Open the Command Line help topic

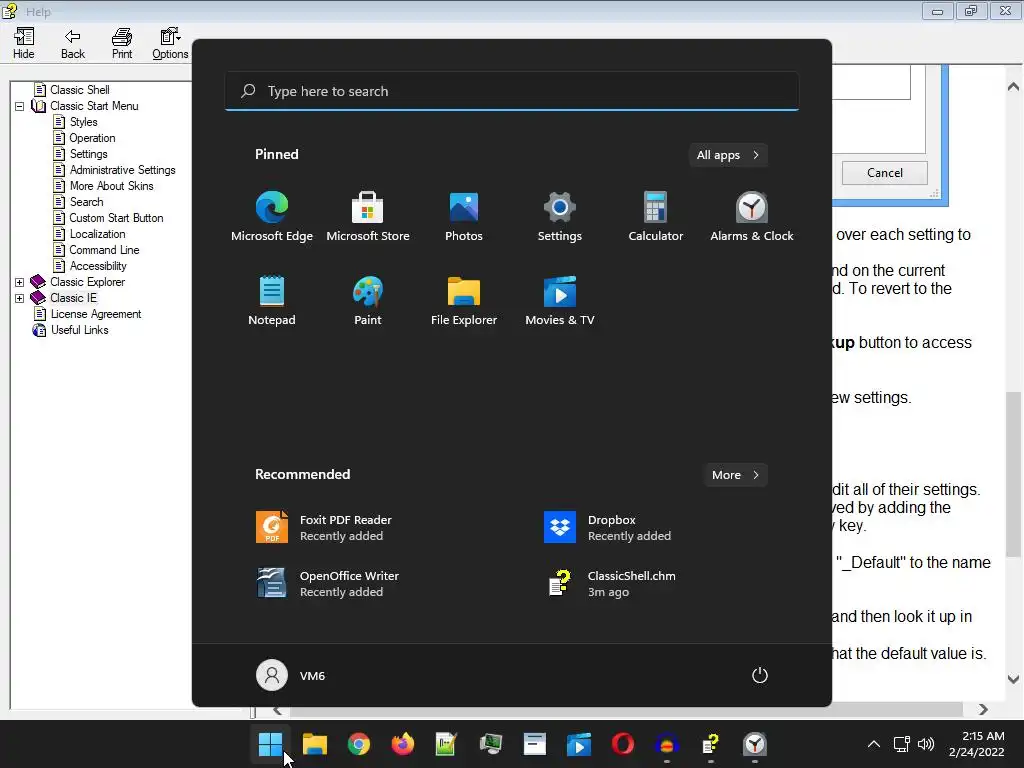pos(104,249)
